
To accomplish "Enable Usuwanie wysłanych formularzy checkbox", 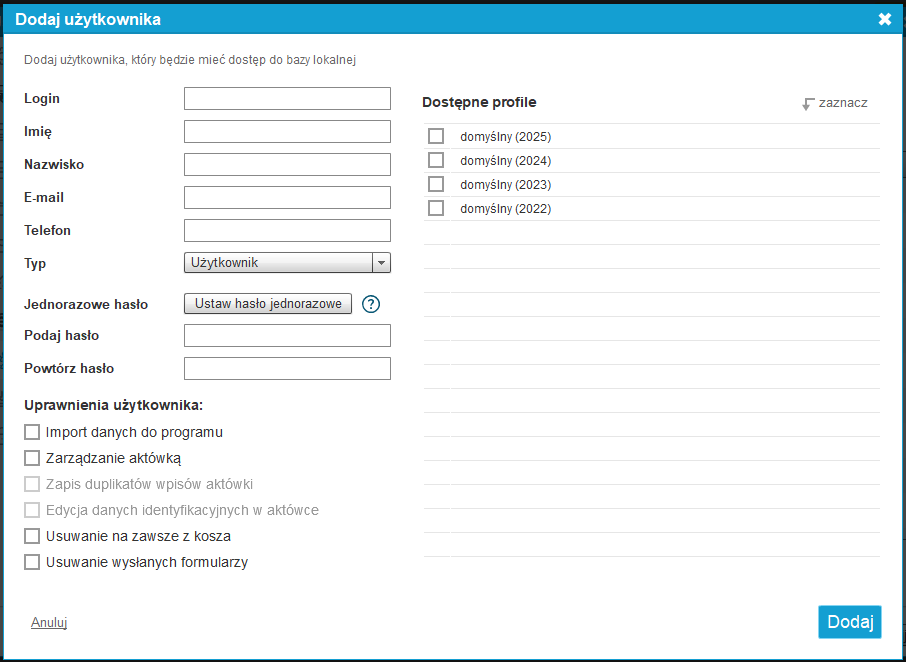I will (32, 562).
